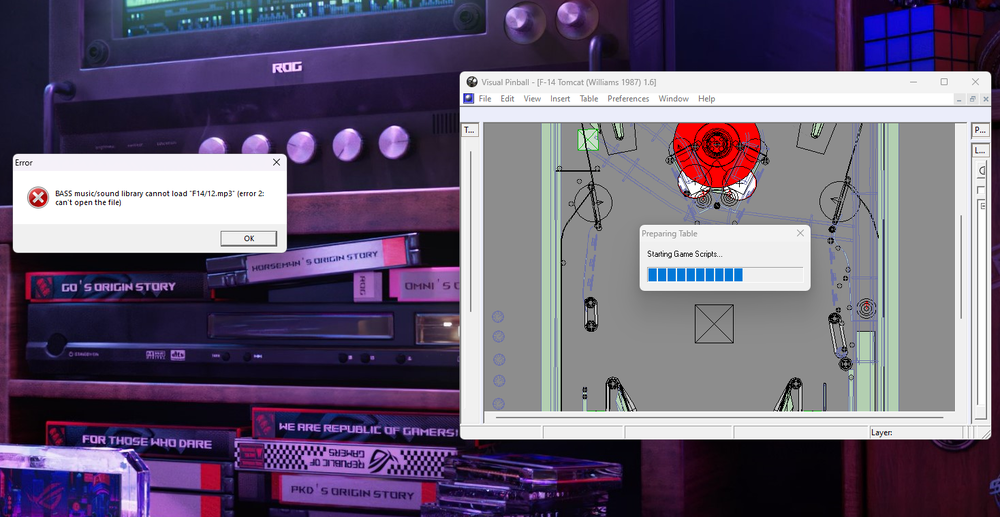Click OK in the Error dialog

(249, 238)
